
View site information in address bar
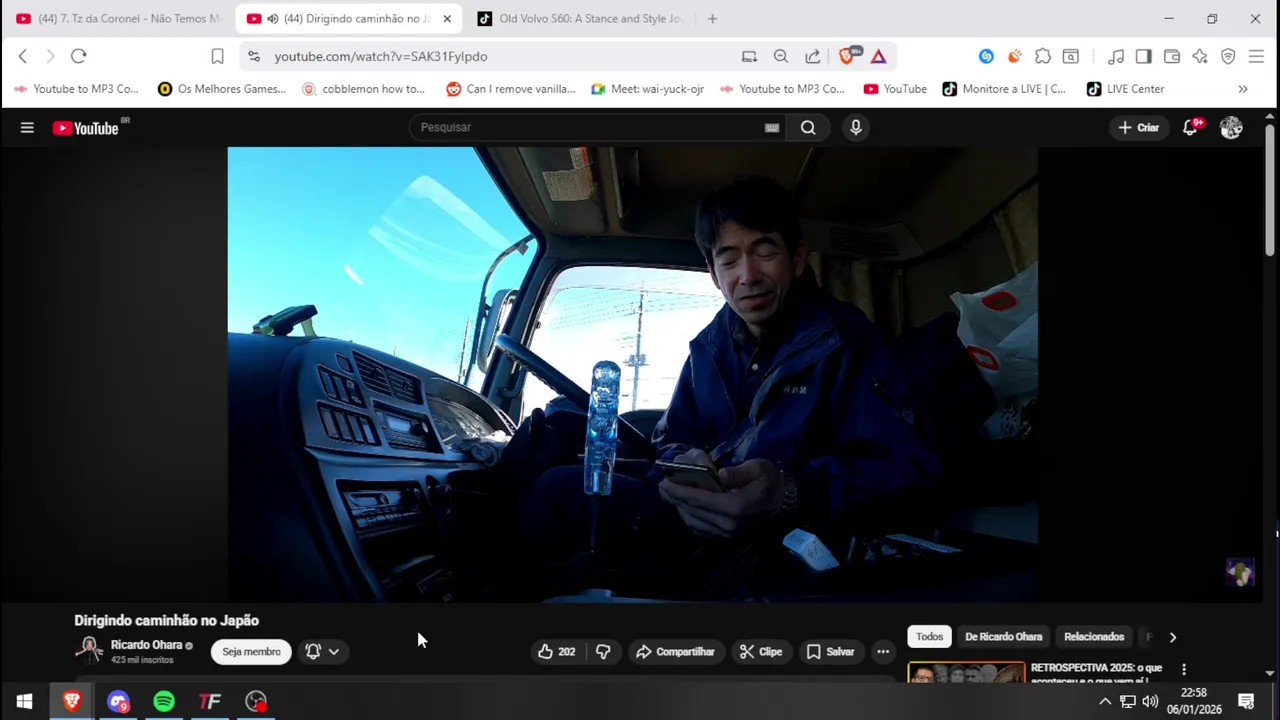coord(254,56)
